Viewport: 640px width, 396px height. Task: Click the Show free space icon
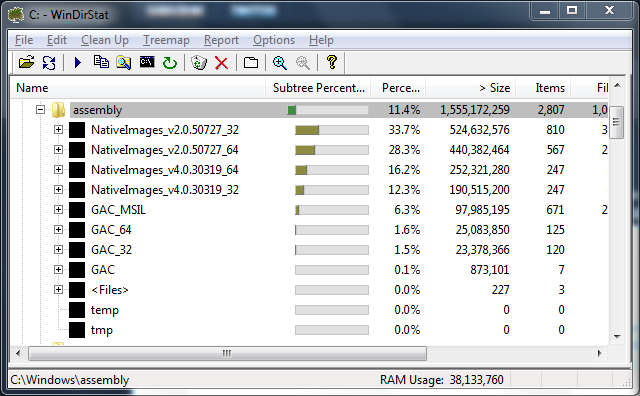tap(251, 62)
